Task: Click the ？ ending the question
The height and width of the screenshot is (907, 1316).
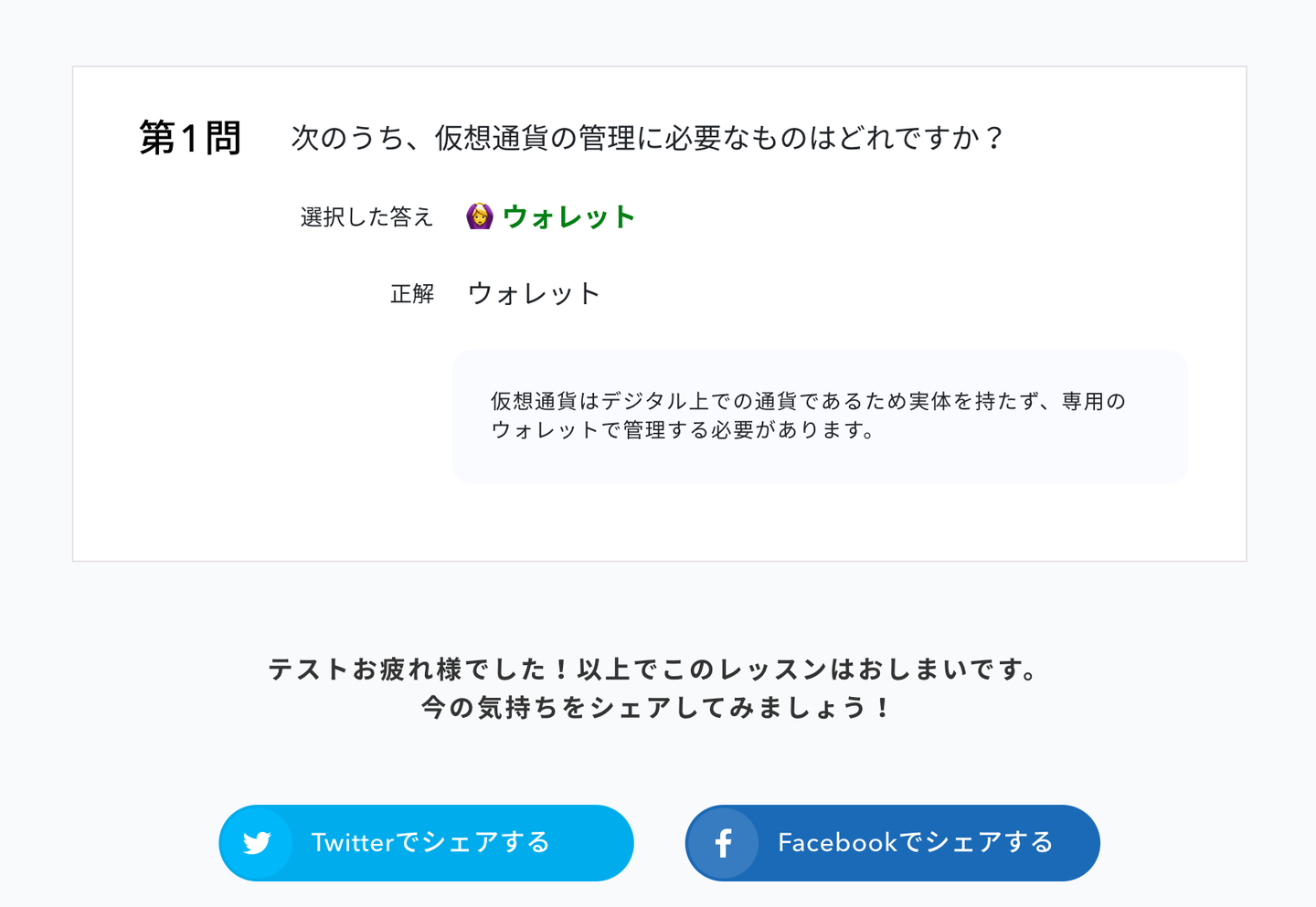Action: click(994, 138)
